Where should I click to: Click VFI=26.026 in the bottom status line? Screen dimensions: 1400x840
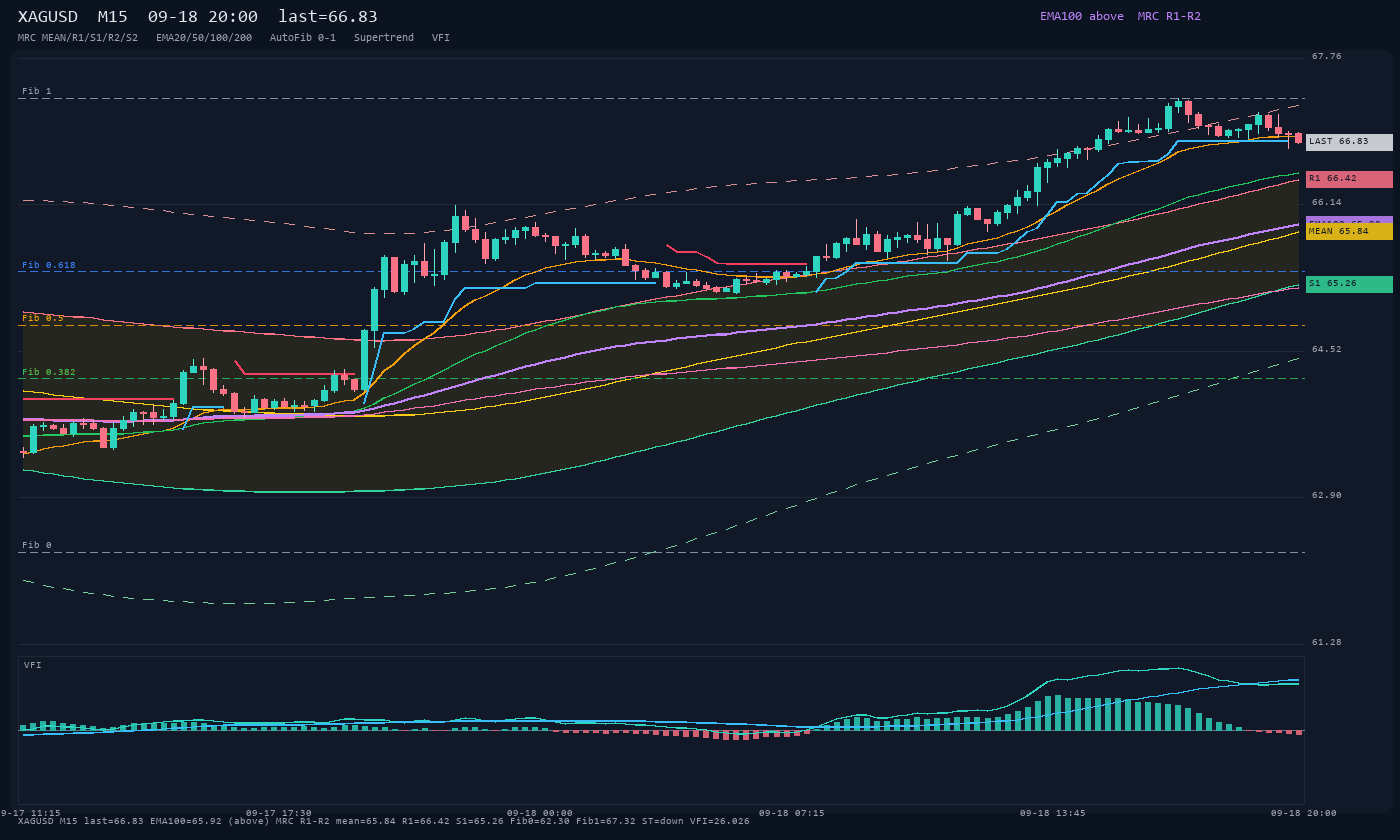720,821
